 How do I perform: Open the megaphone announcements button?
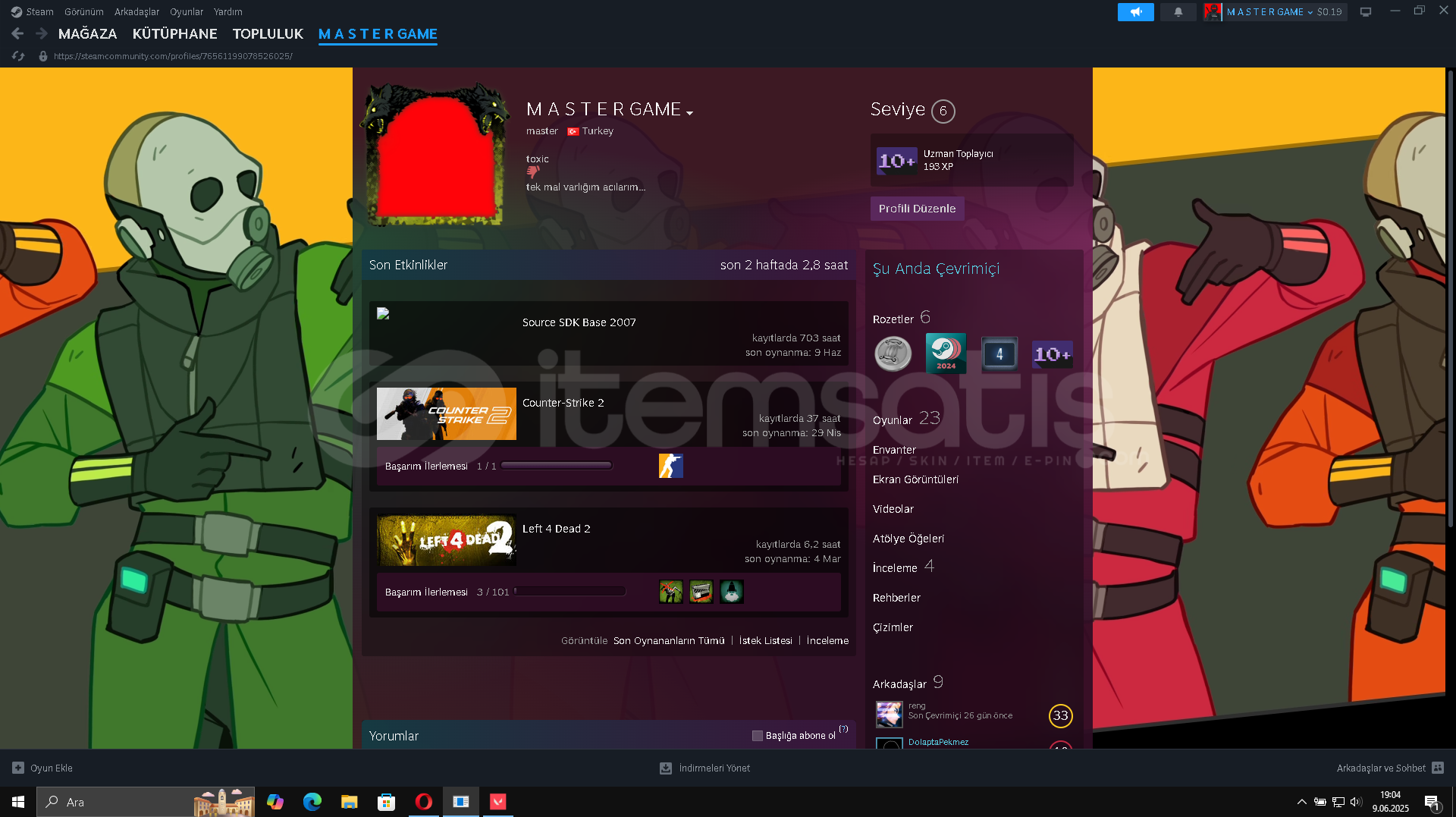click(1135, 12)
